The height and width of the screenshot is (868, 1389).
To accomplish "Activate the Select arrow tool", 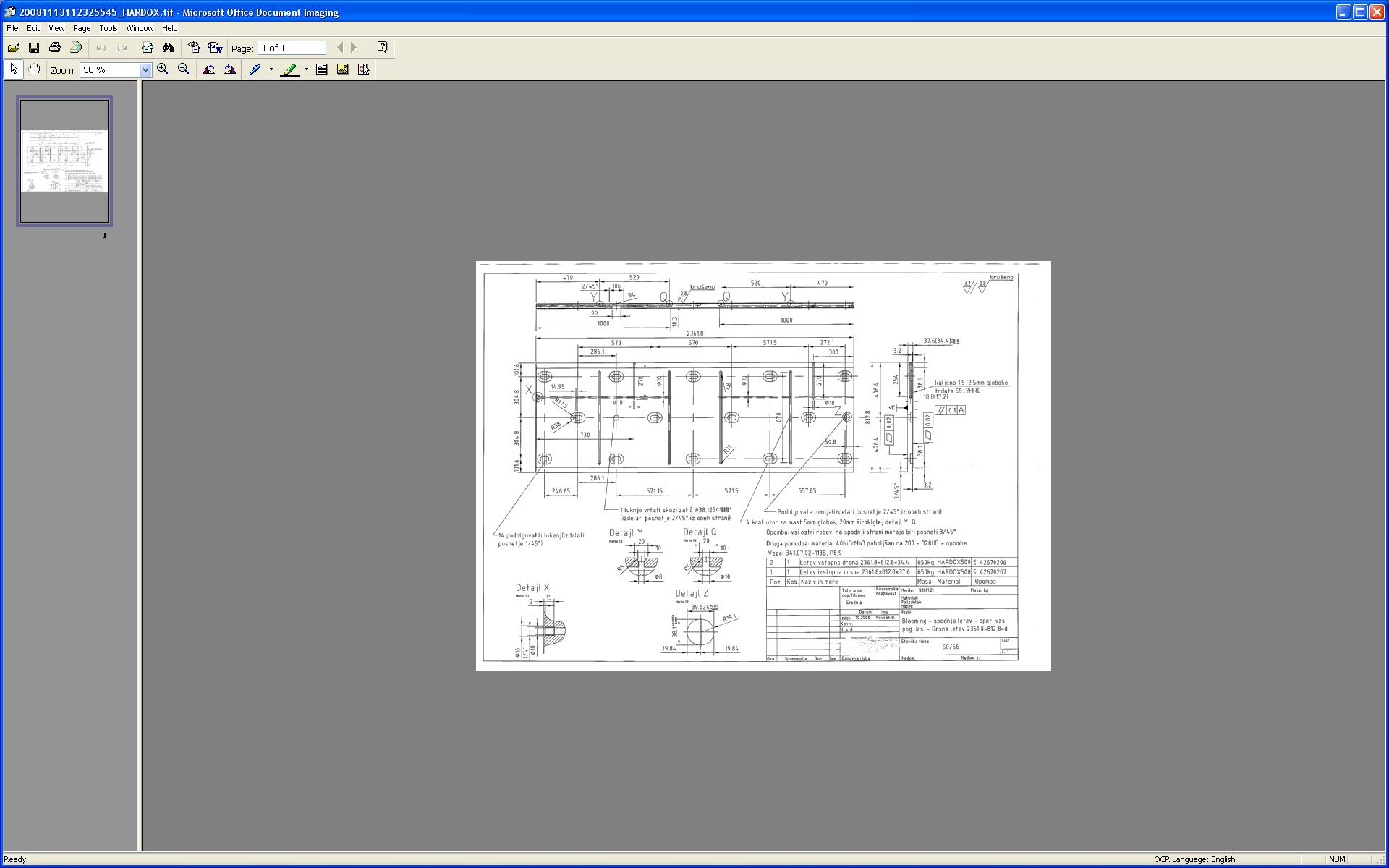I will [x=13, y=69].
